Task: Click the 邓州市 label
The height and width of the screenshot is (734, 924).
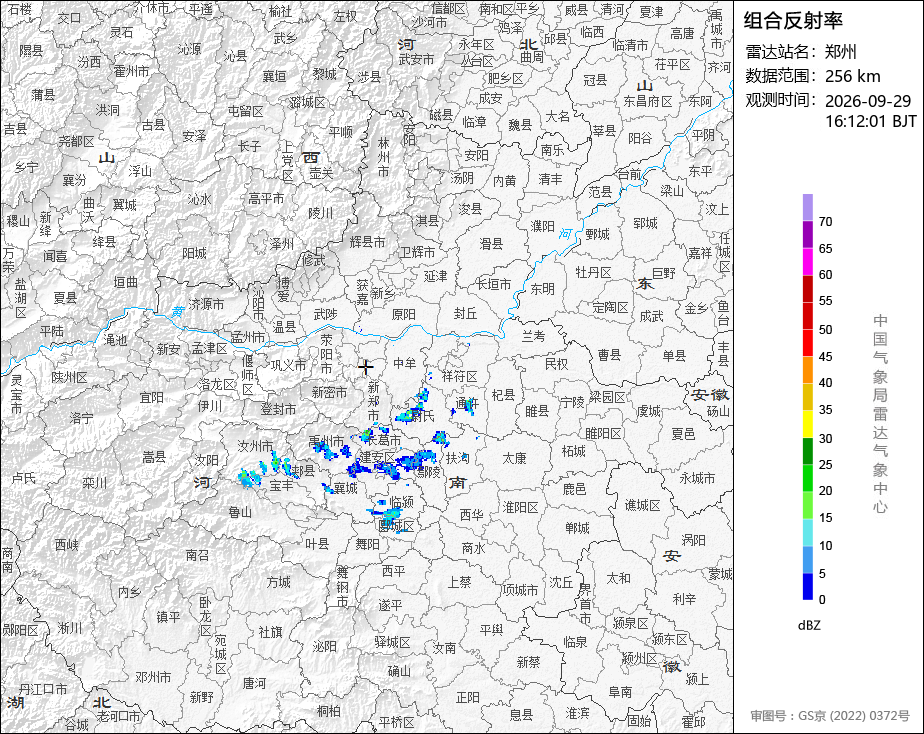Action: 153,677
